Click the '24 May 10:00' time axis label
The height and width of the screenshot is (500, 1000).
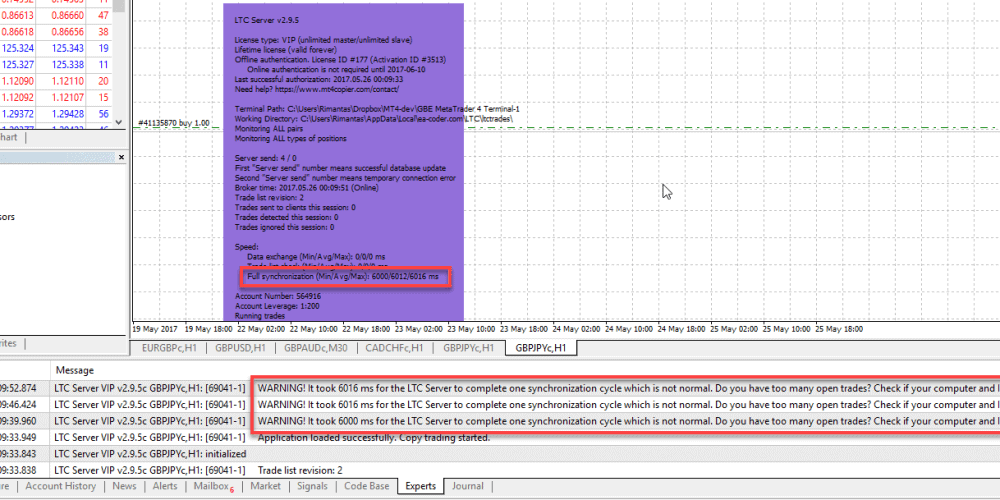(x=628, y=329)
